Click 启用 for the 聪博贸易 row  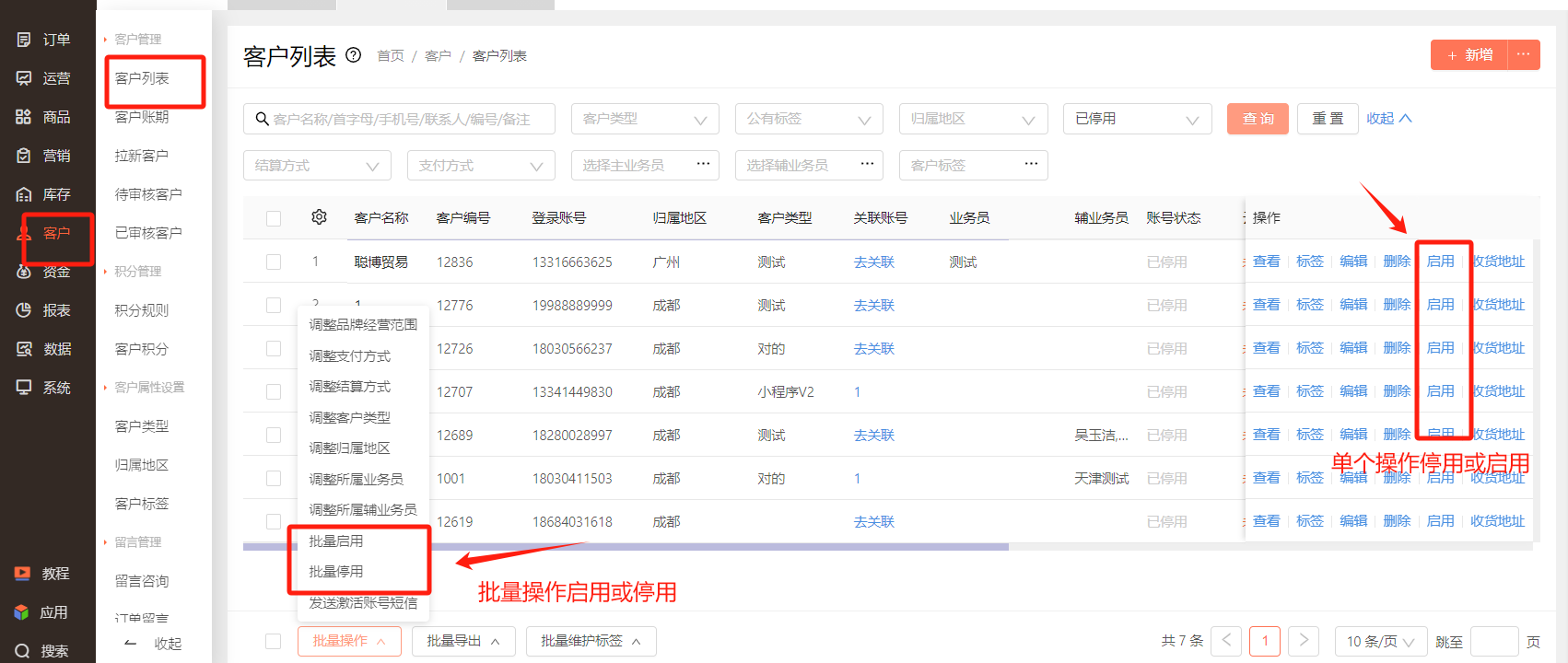point(1440,262)
